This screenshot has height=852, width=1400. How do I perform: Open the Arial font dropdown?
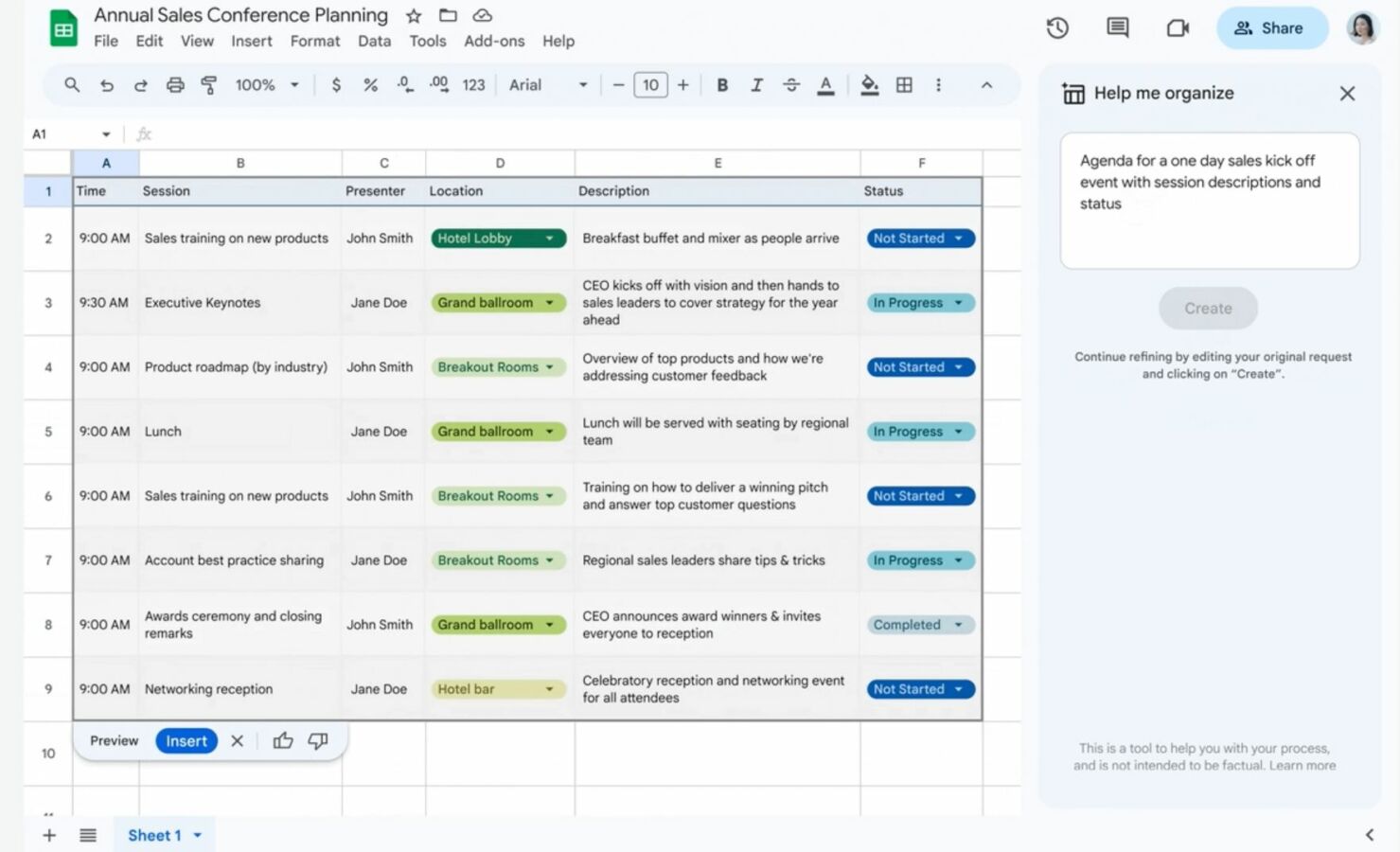tap(548, 85)
